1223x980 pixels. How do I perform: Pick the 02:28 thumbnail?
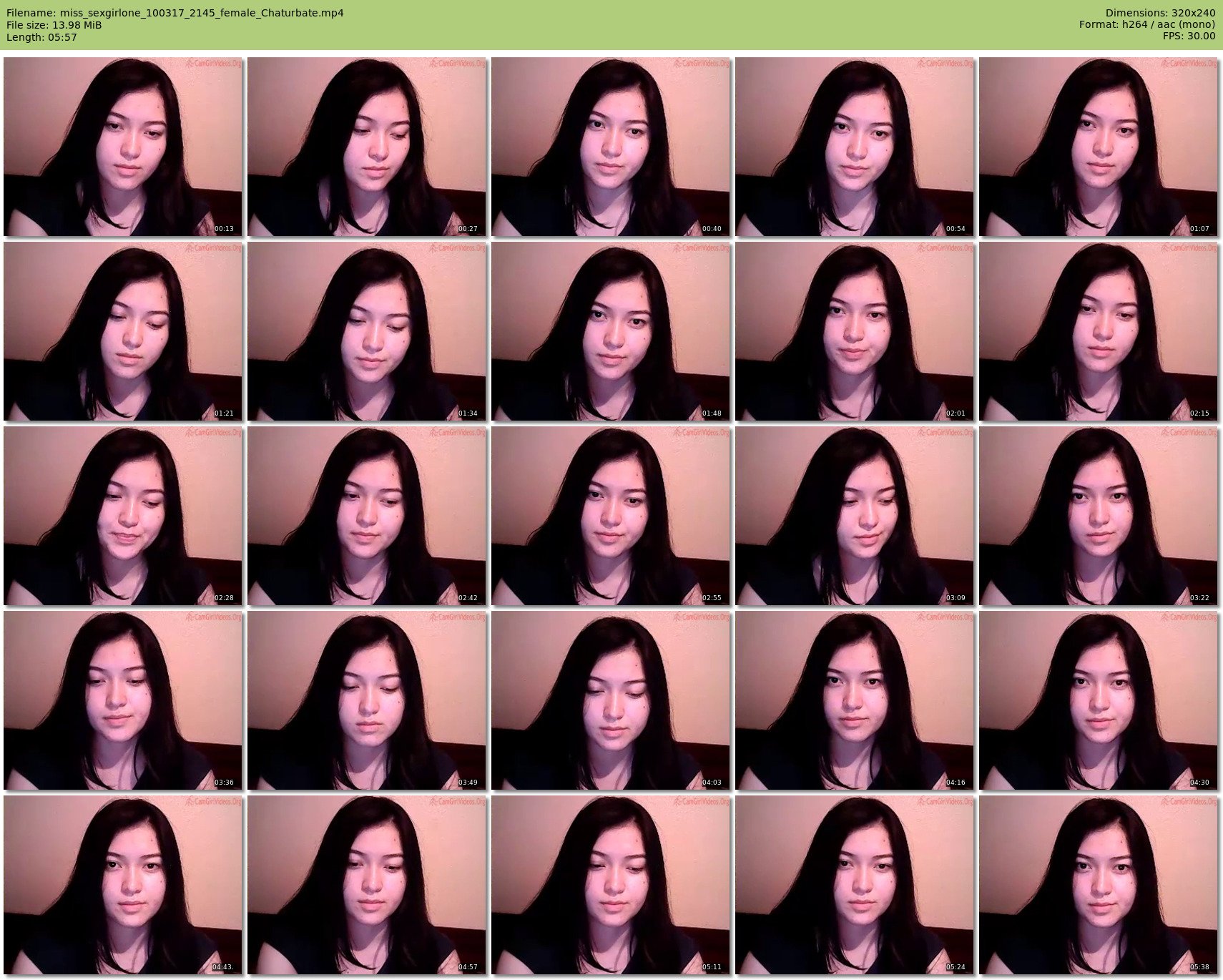(x=123, y=516)
